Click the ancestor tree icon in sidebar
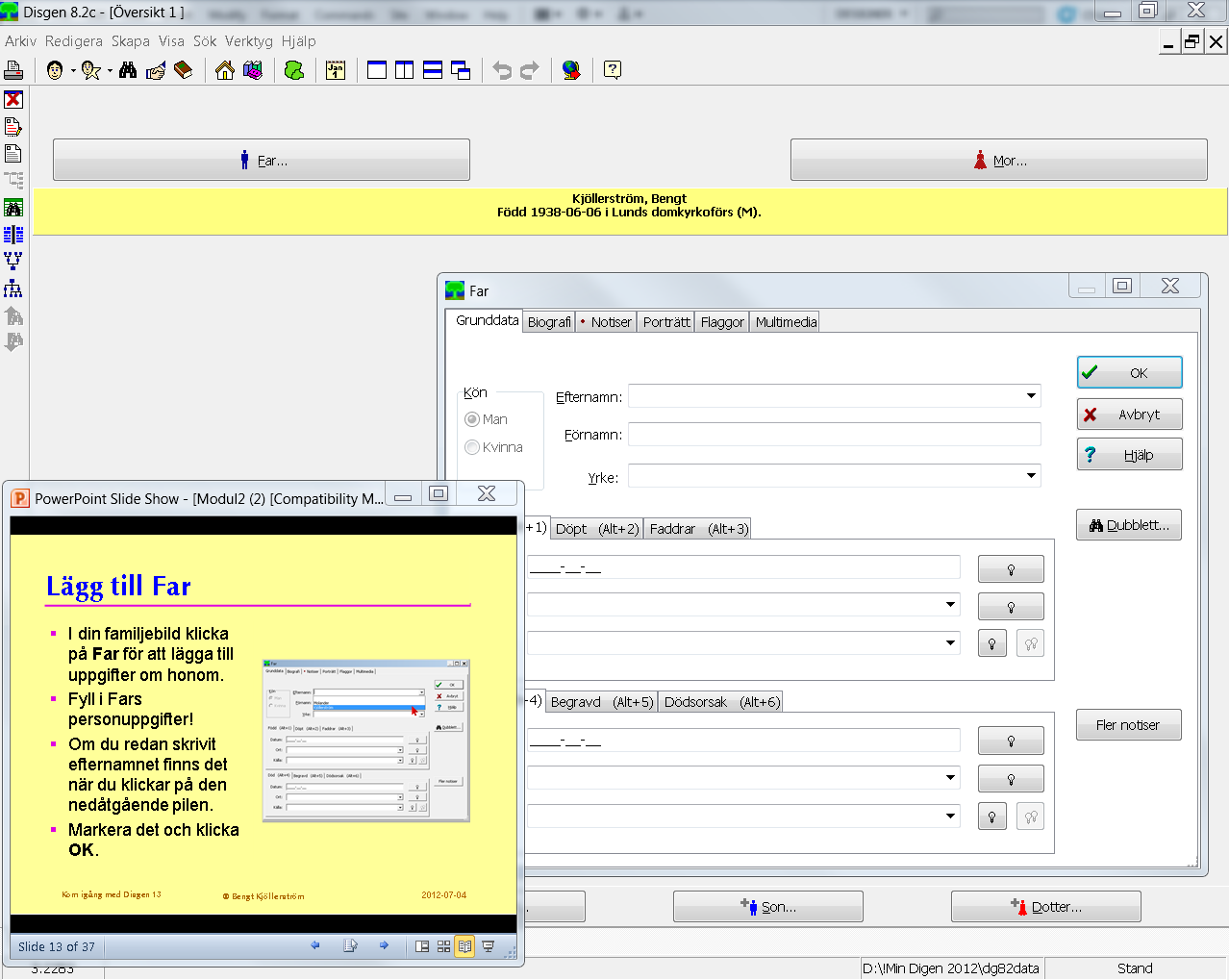Viewport: 1229px width, 980px height. pos(13,261)
